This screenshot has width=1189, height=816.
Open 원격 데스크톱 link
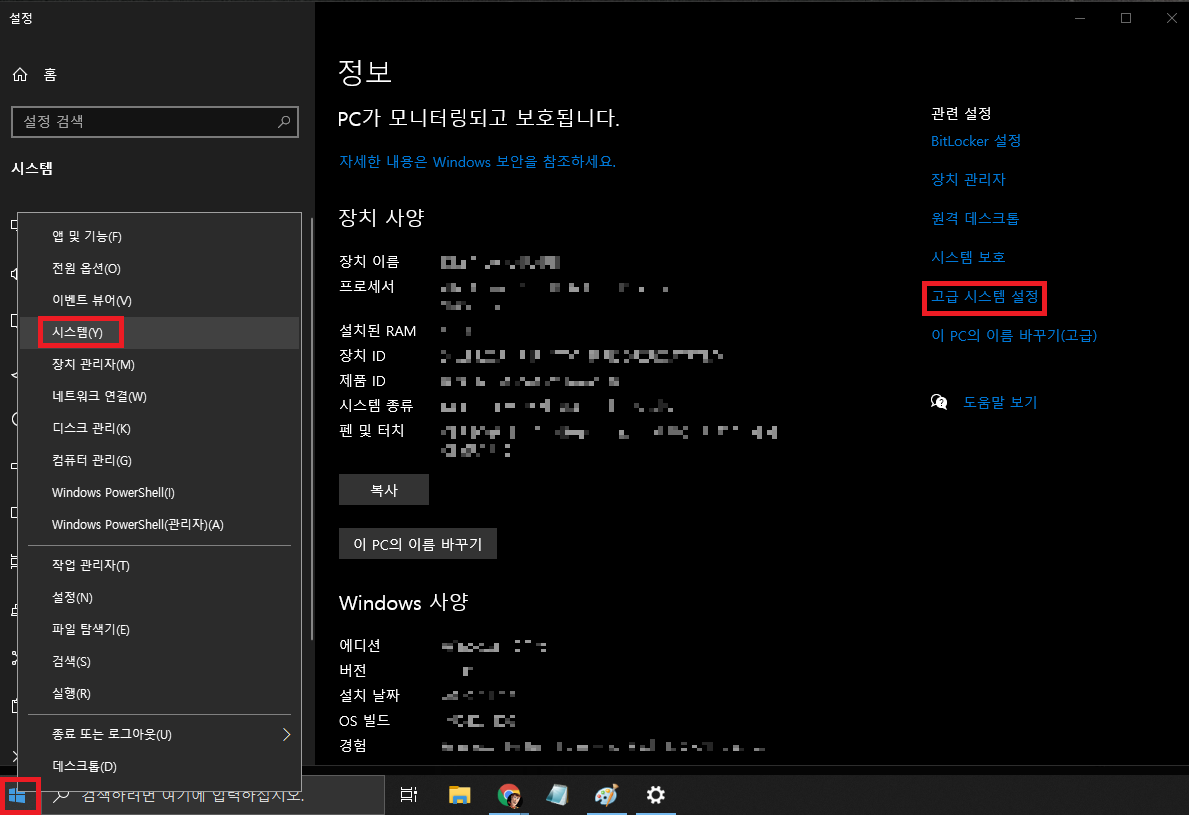click(975, 218)
